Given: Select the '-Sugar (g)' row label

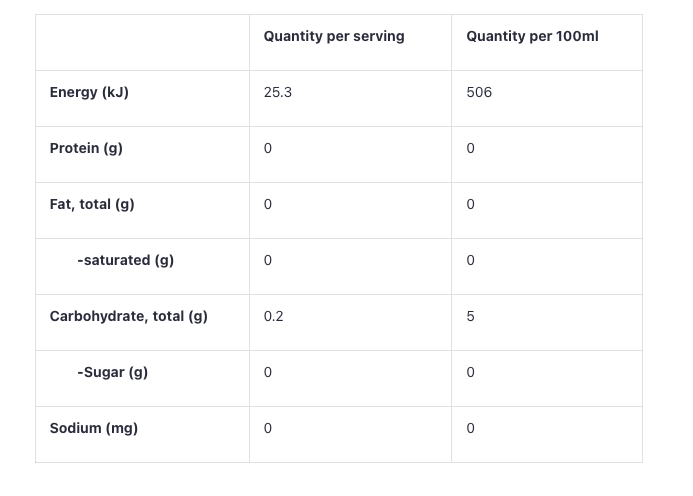Looking at the screenshot, I should click(x=112, y=372).
